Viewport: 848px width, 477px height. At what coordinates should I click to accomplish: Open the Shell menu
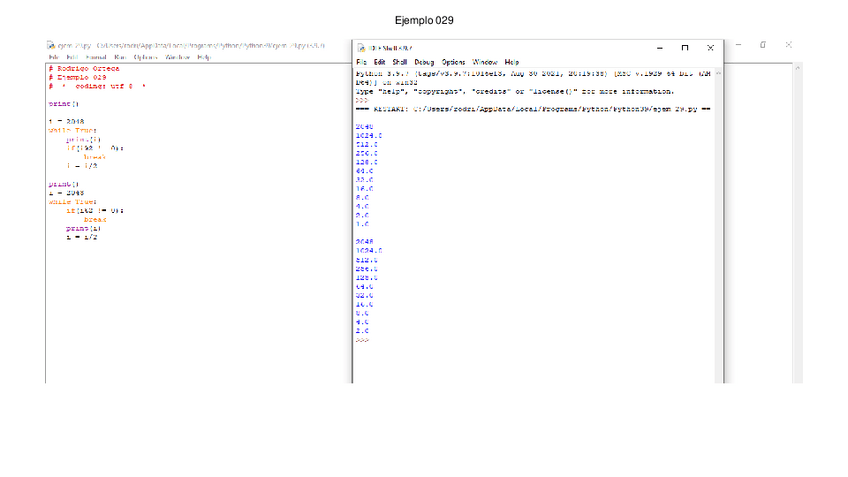(x=401, y=62)
